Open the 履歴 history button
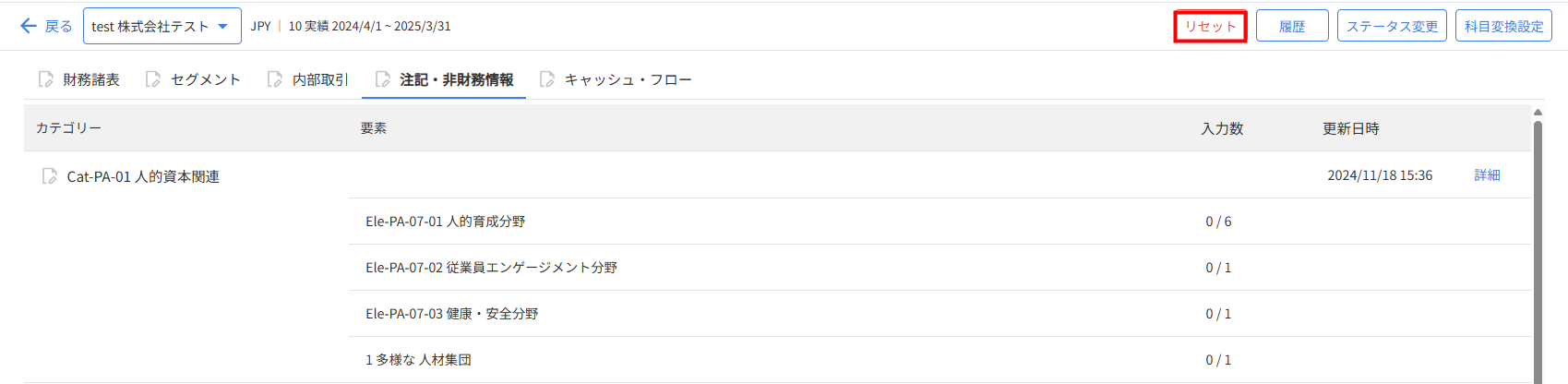This screenshot has width=1568, height=384. point(1291,26)
